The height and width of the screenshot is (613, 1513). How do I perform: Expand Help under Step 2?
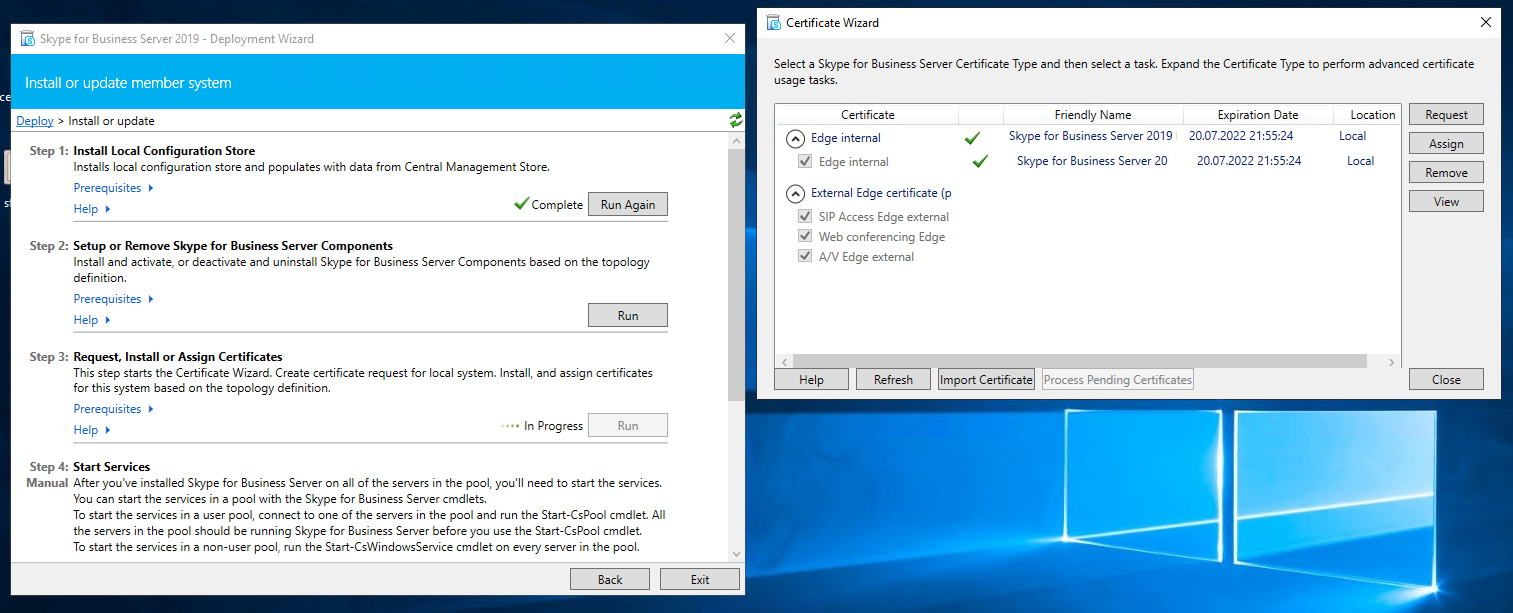point(92,320)
